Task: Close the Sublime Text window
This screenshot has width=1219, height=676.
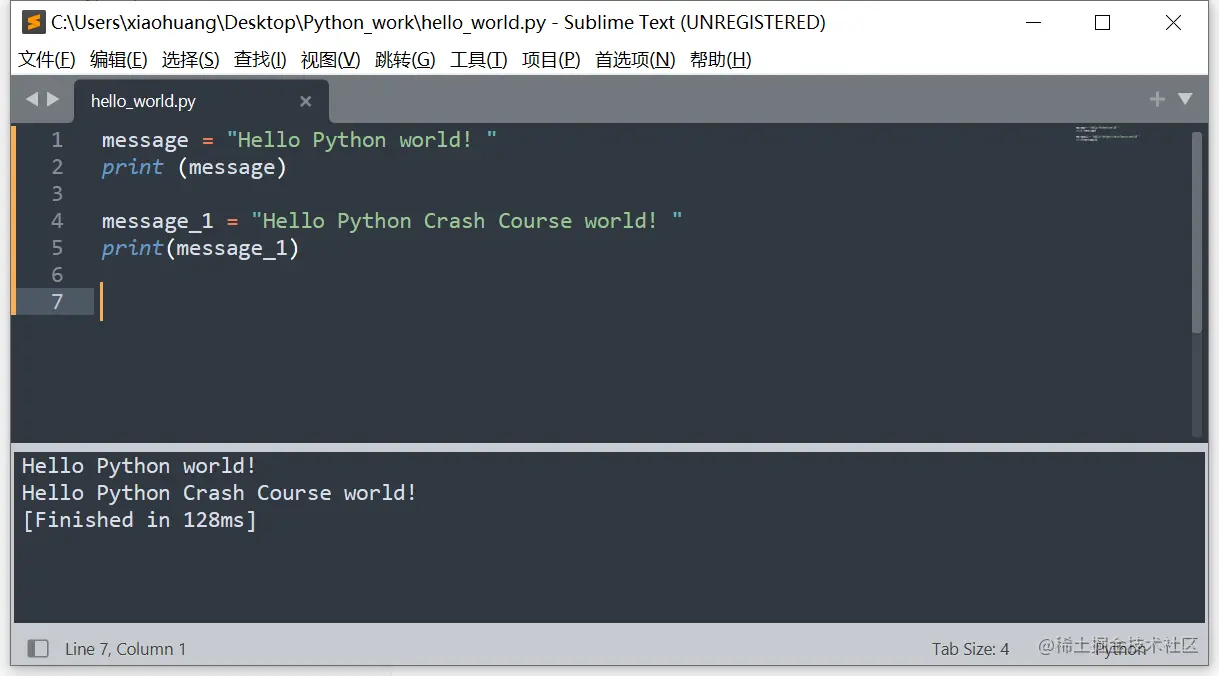Action: (x=1174, y=22)
